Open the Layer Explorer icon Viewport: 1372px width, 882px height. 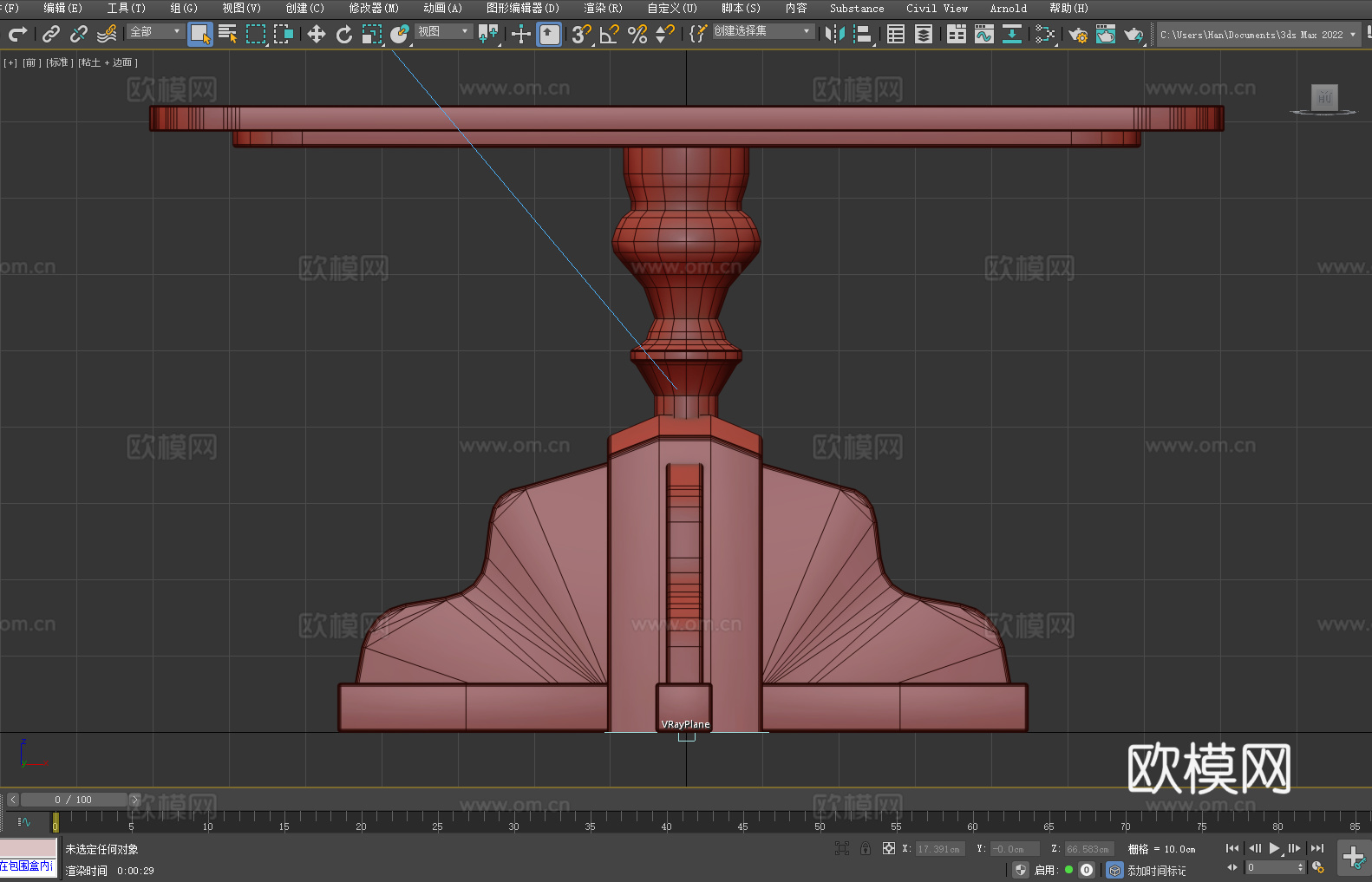click(924, 34)
